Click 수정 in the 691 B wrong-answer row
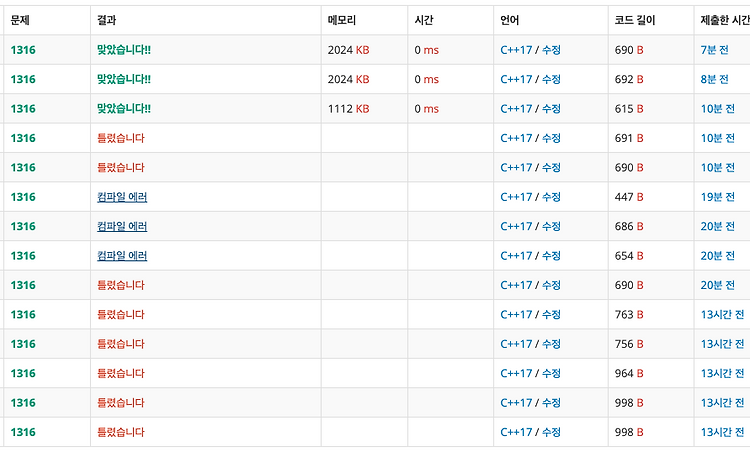 coord(551,138)
